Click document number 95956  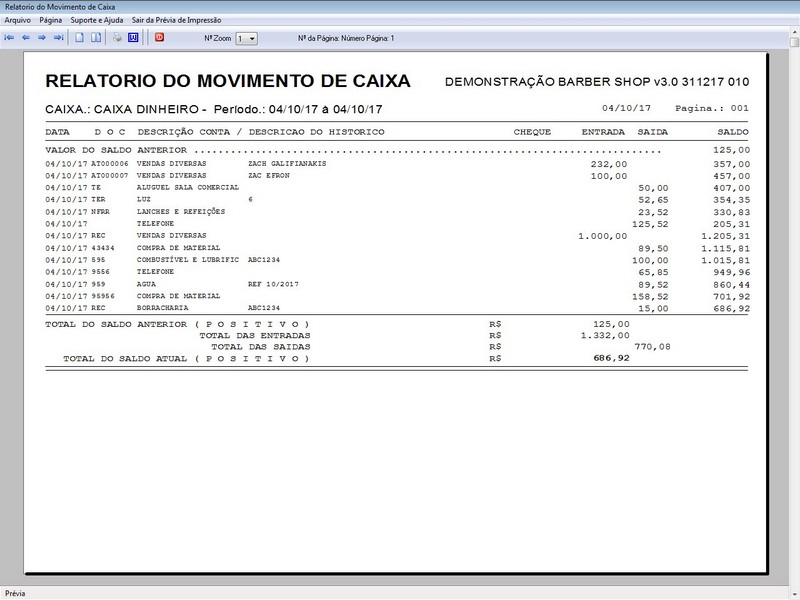103,296
